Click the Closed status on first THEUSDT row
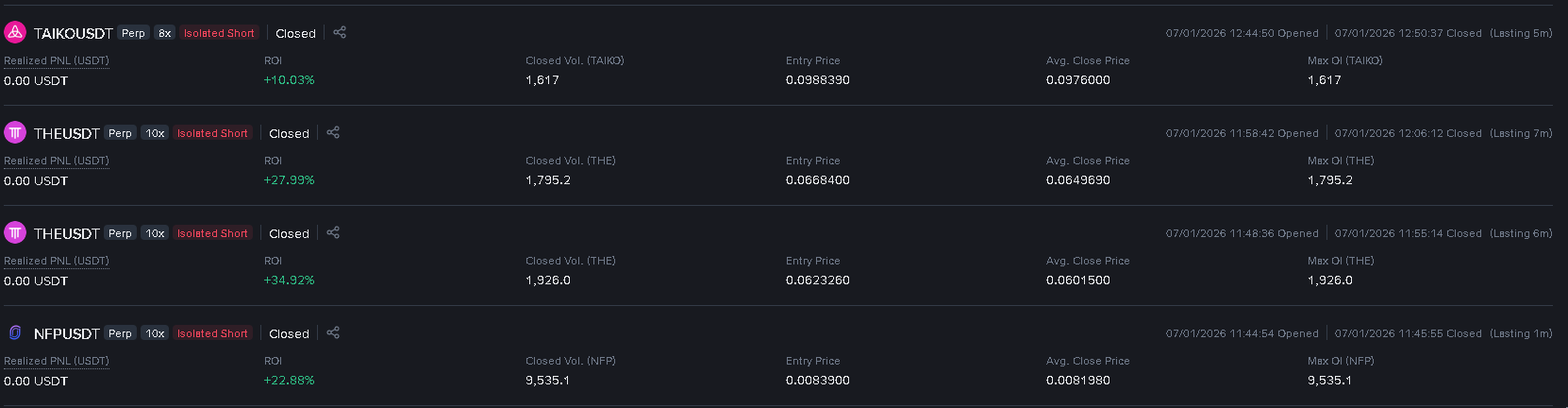 pos(289,133)
